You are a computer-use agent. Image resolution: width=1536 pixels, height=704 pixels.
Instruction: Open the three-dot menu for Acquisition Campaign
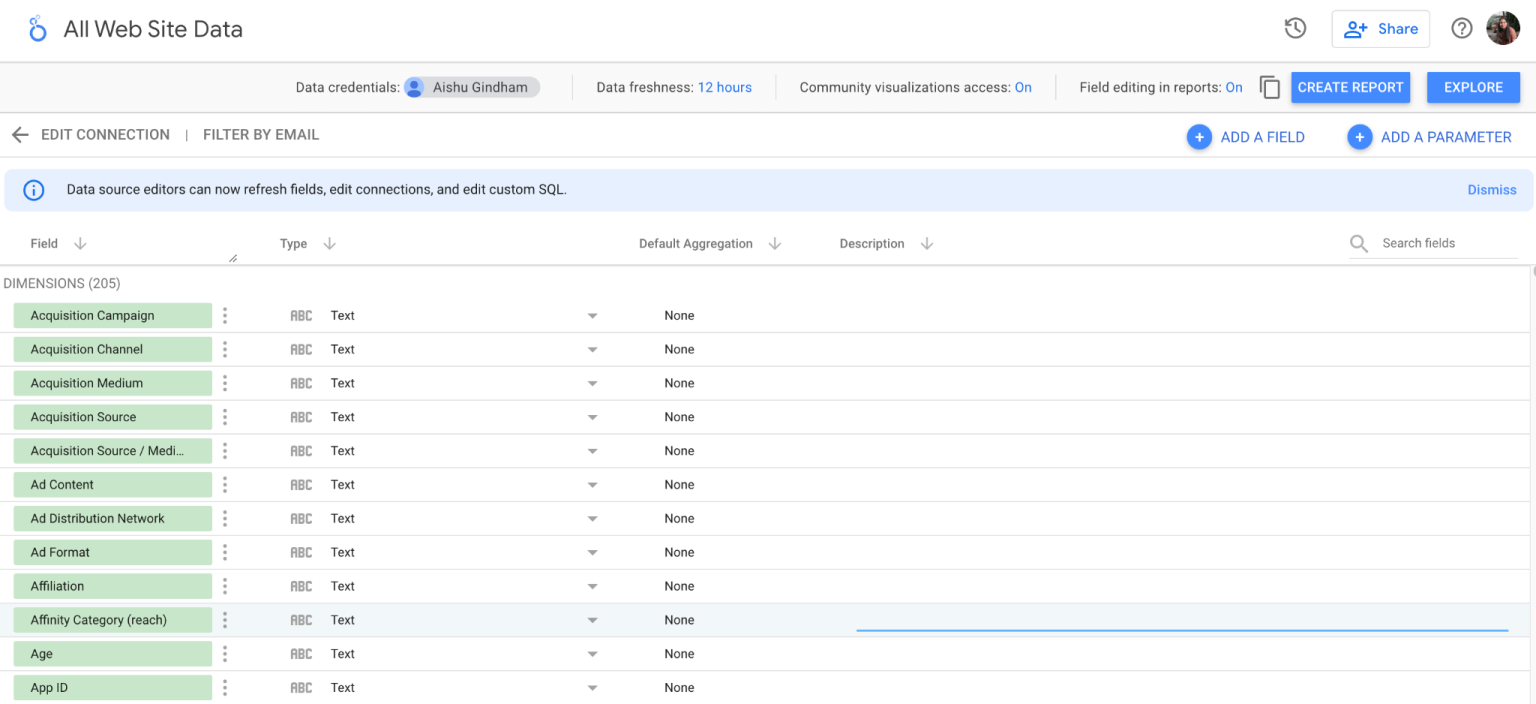225,315
